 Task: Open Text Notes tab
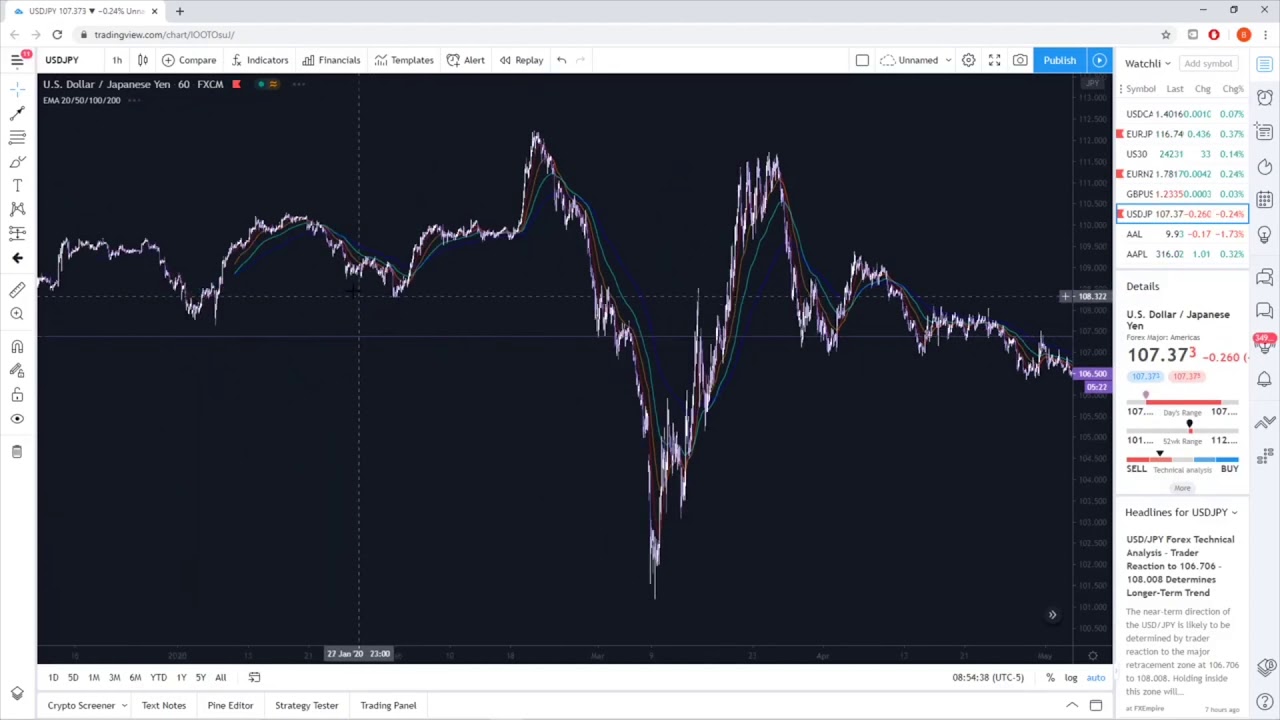163,705
